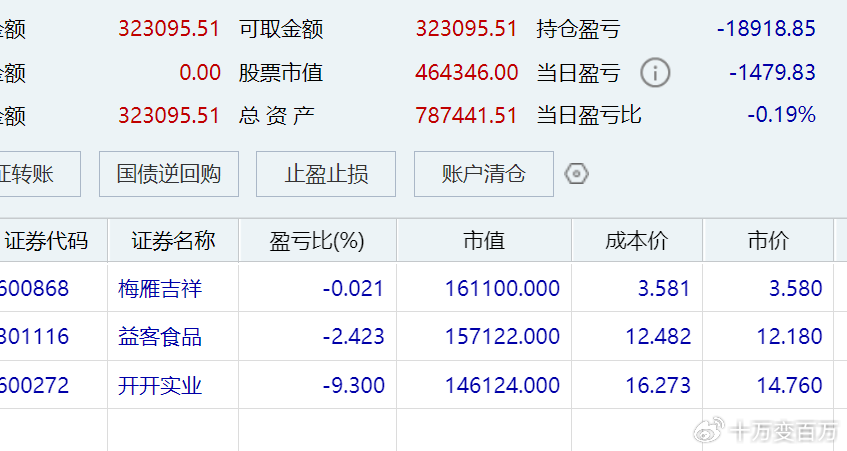The width and height of the screenshot is (847, 451).
Task: Sort by 证券名称 column header
Action: 173,241
